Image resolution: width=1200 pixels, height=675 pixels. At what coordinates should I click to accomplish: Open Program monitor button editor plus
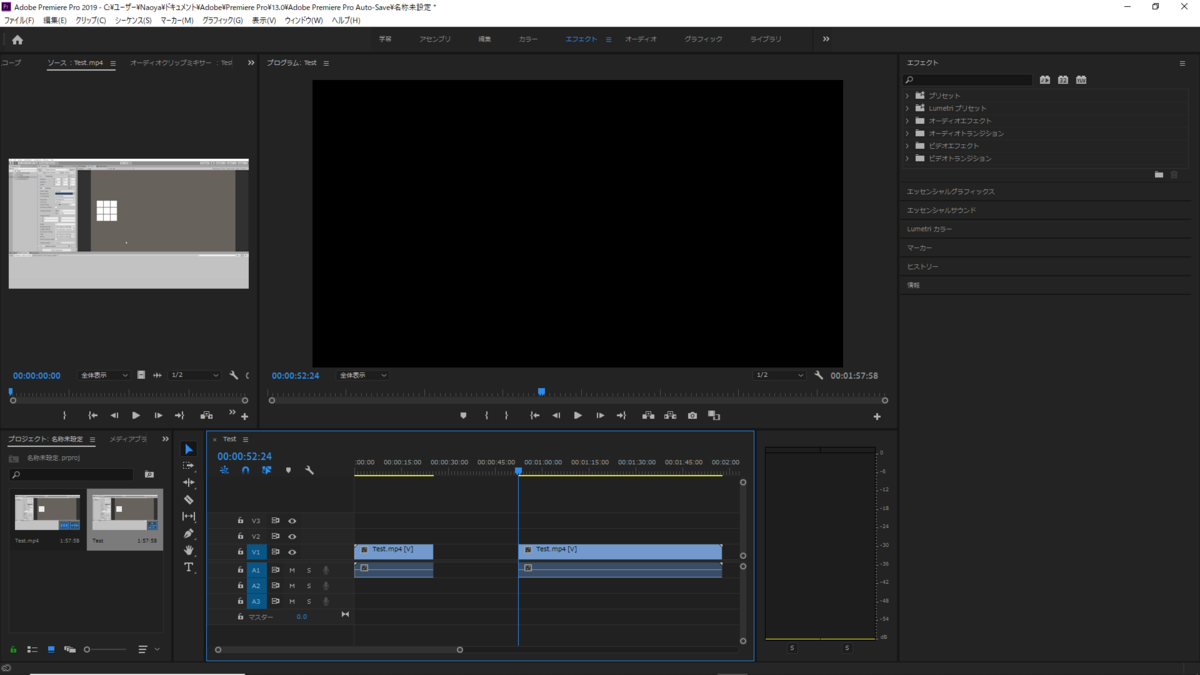point(877,416)
